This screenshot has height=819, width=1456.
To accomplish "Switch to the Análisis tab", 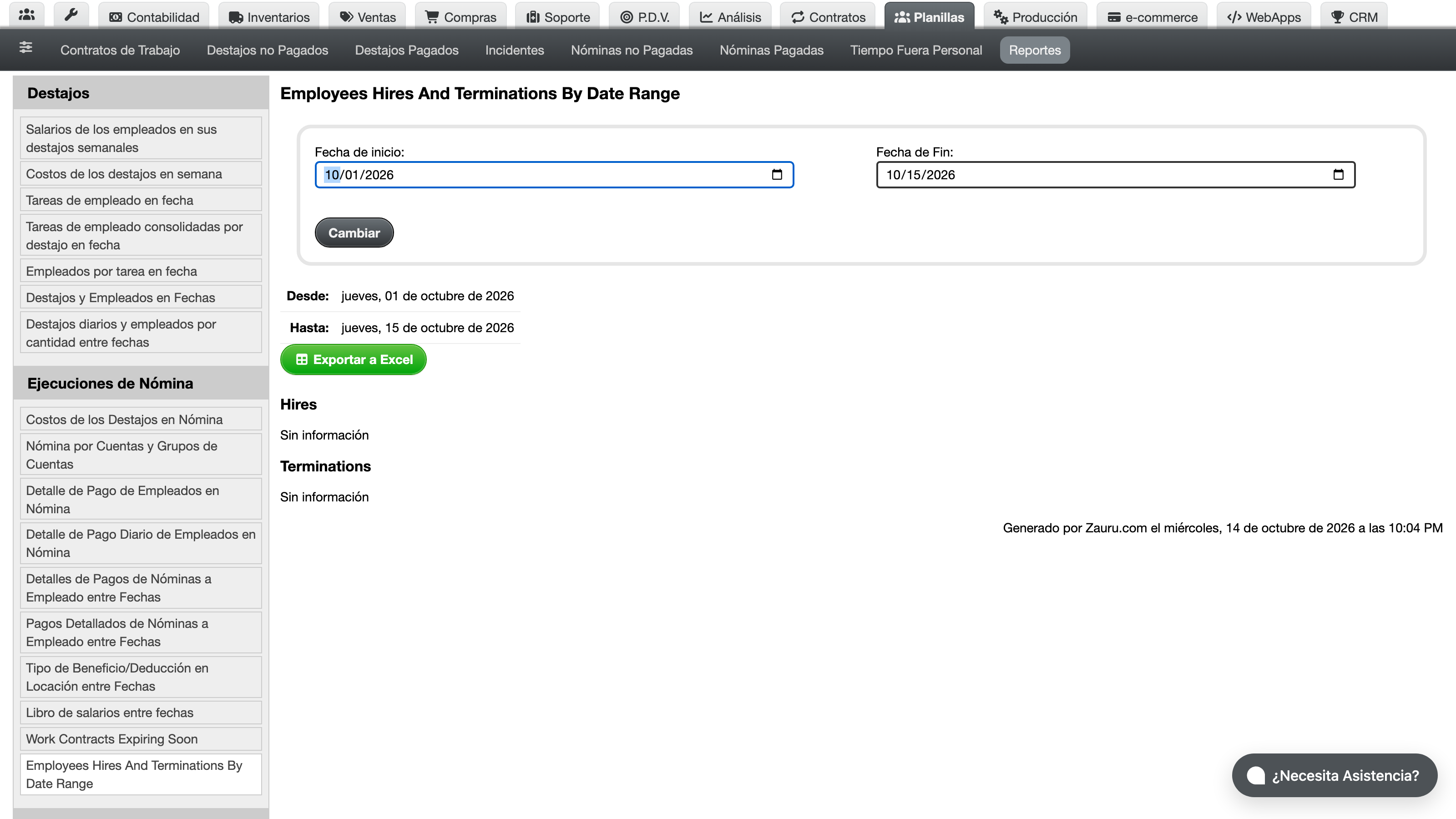I will (x=730, y=16).
